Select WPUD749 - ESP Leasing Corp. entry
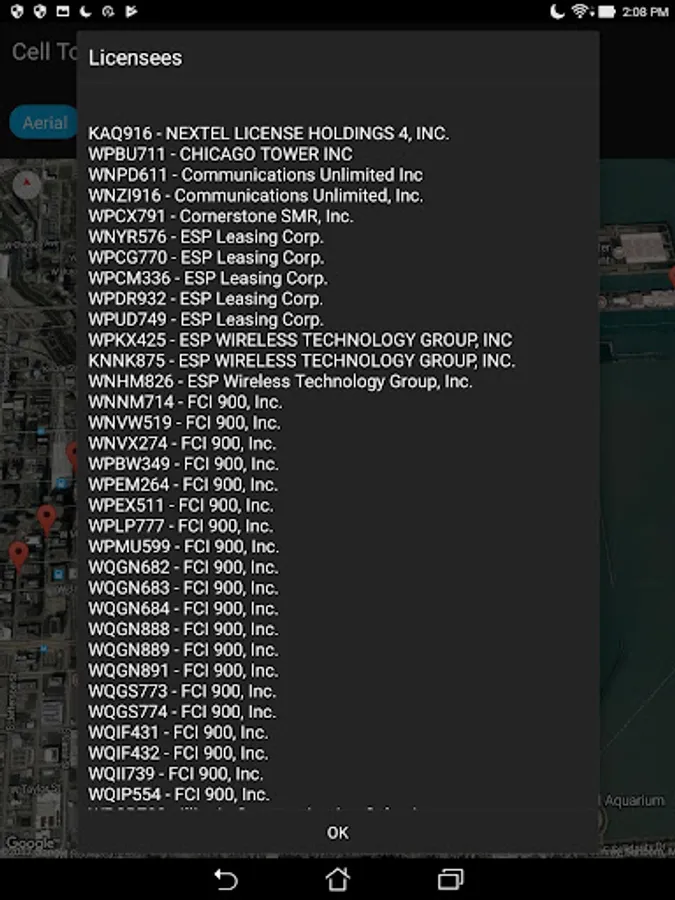 206,319
